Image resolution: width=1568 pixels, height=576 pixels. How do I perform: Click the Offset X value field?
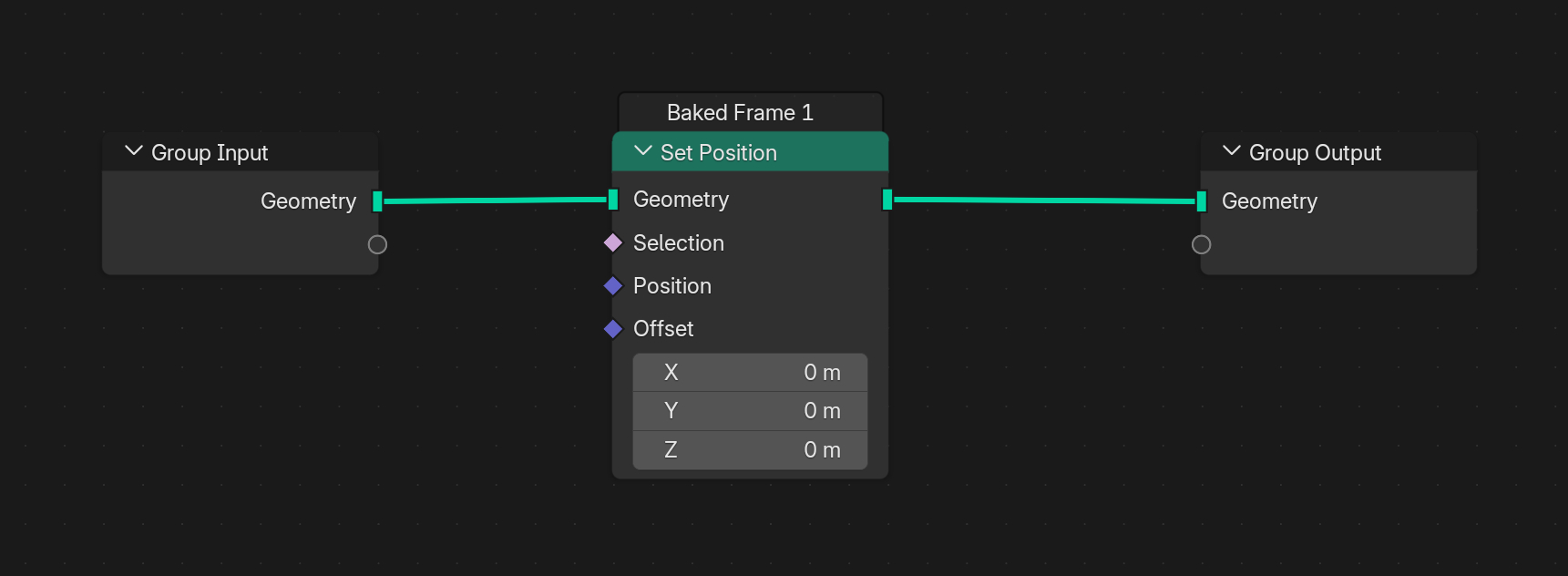tap(750, 373)
